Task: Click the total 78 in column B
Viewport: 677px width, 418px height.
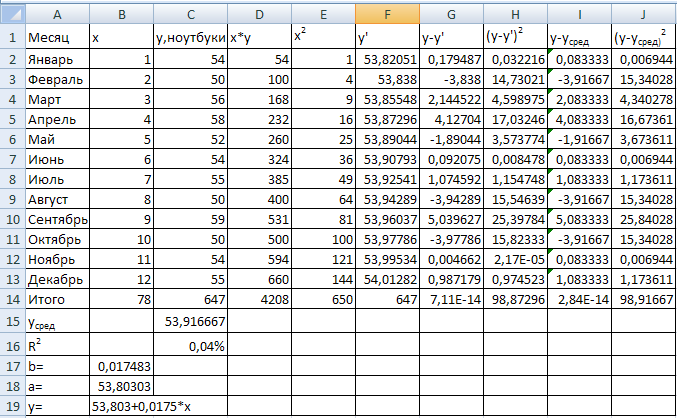Action: tap(122, 299)
